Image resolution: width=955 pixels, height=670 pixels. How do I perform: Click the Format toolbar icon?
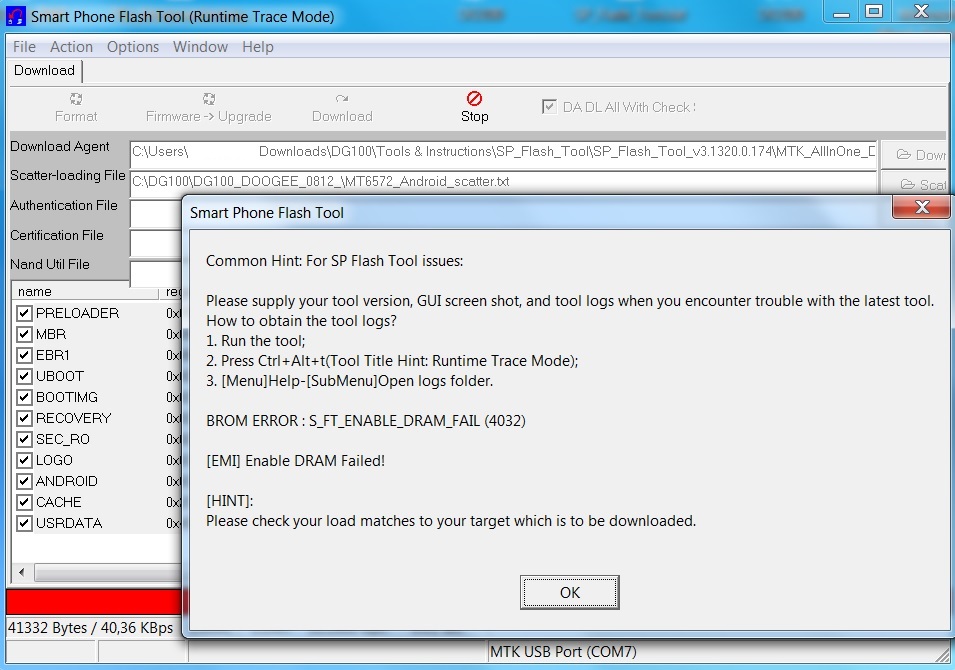[76, 99]
